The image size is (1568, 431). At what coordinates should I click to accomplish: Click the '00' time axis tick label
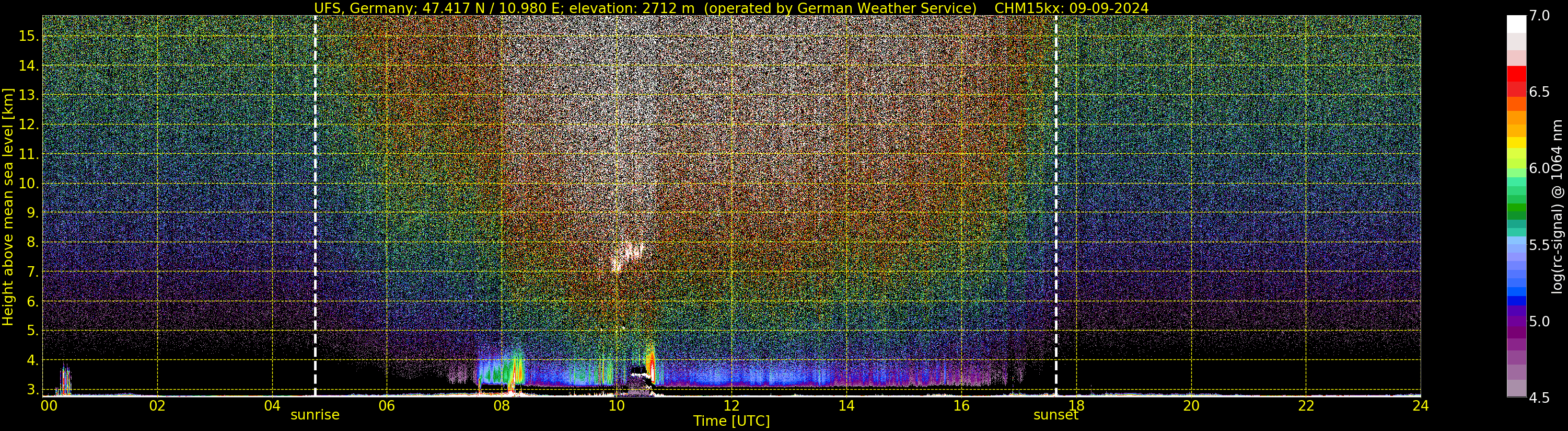pos(49,405)
